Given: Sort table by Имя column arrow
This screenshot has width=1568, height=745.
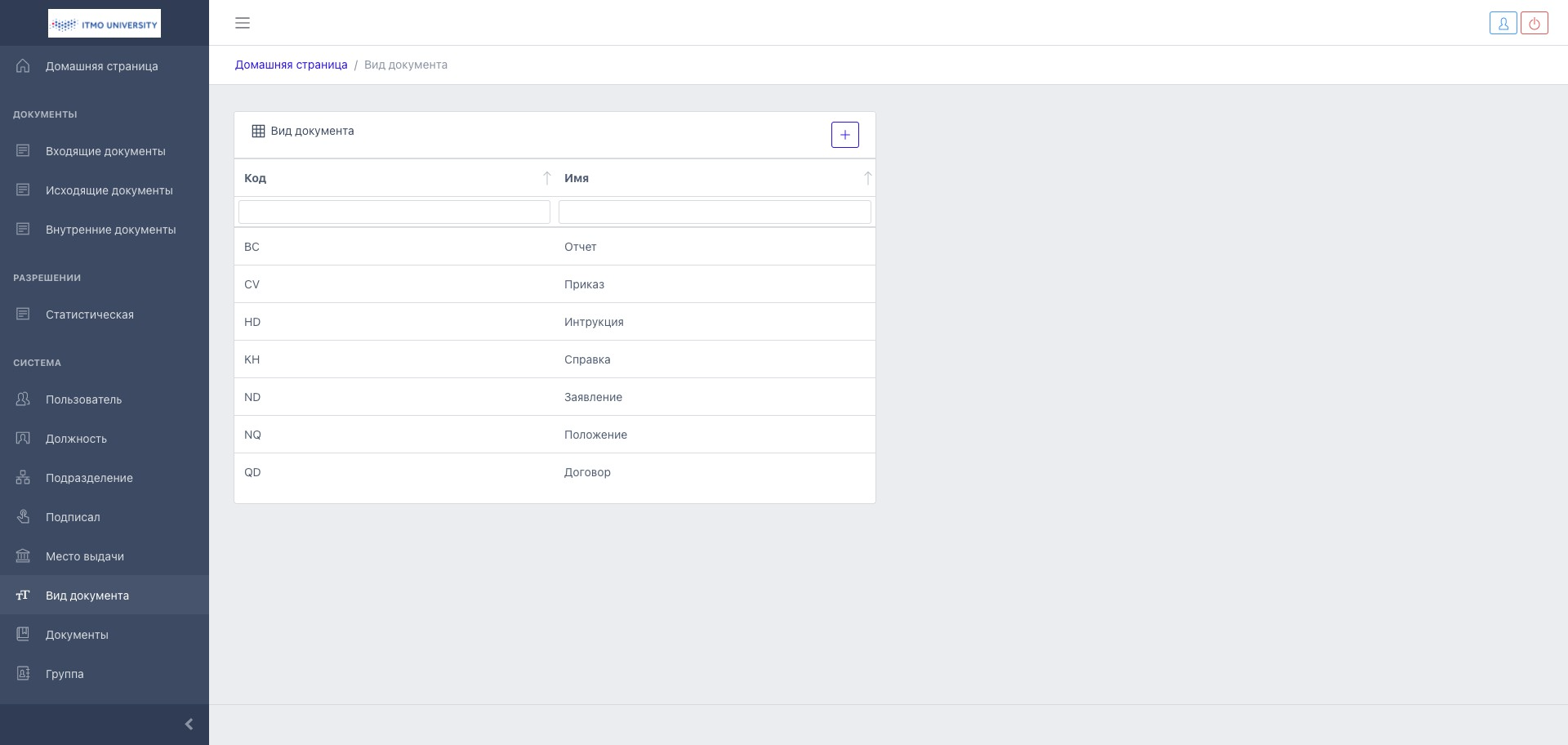Looking at the screenshot, I should pos(867,178).
